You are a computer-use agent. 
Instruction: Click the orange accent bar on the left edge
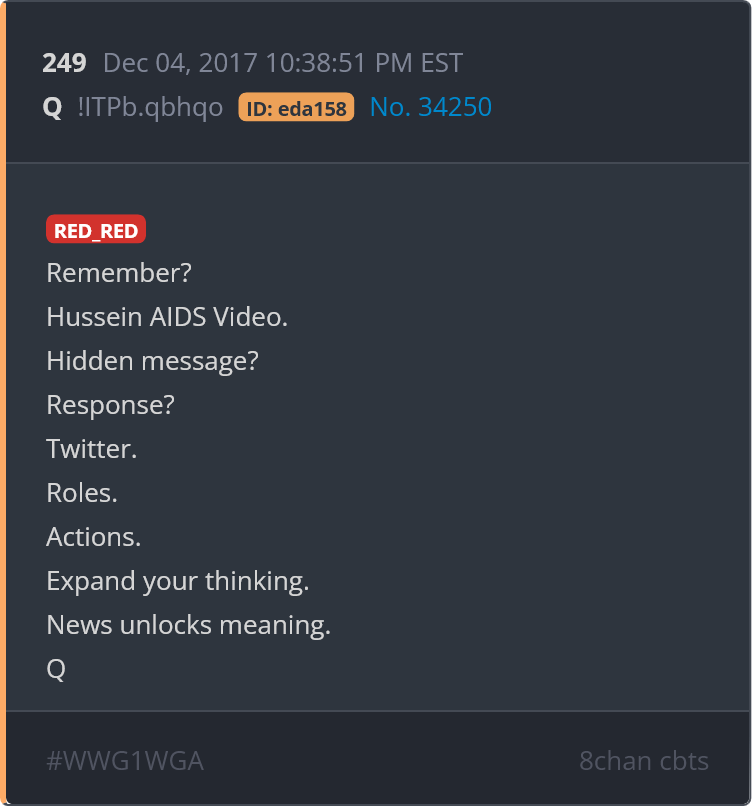click(3, 403)
